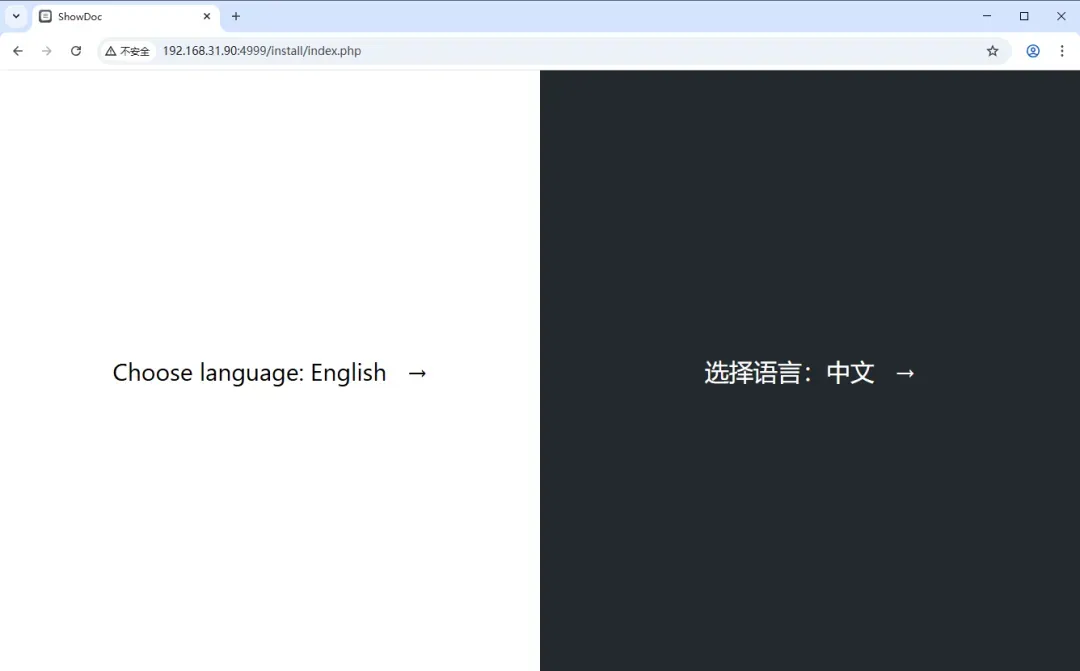The image size is (1080, 671).
Task: Reload the install page
Action: [76, 51]
